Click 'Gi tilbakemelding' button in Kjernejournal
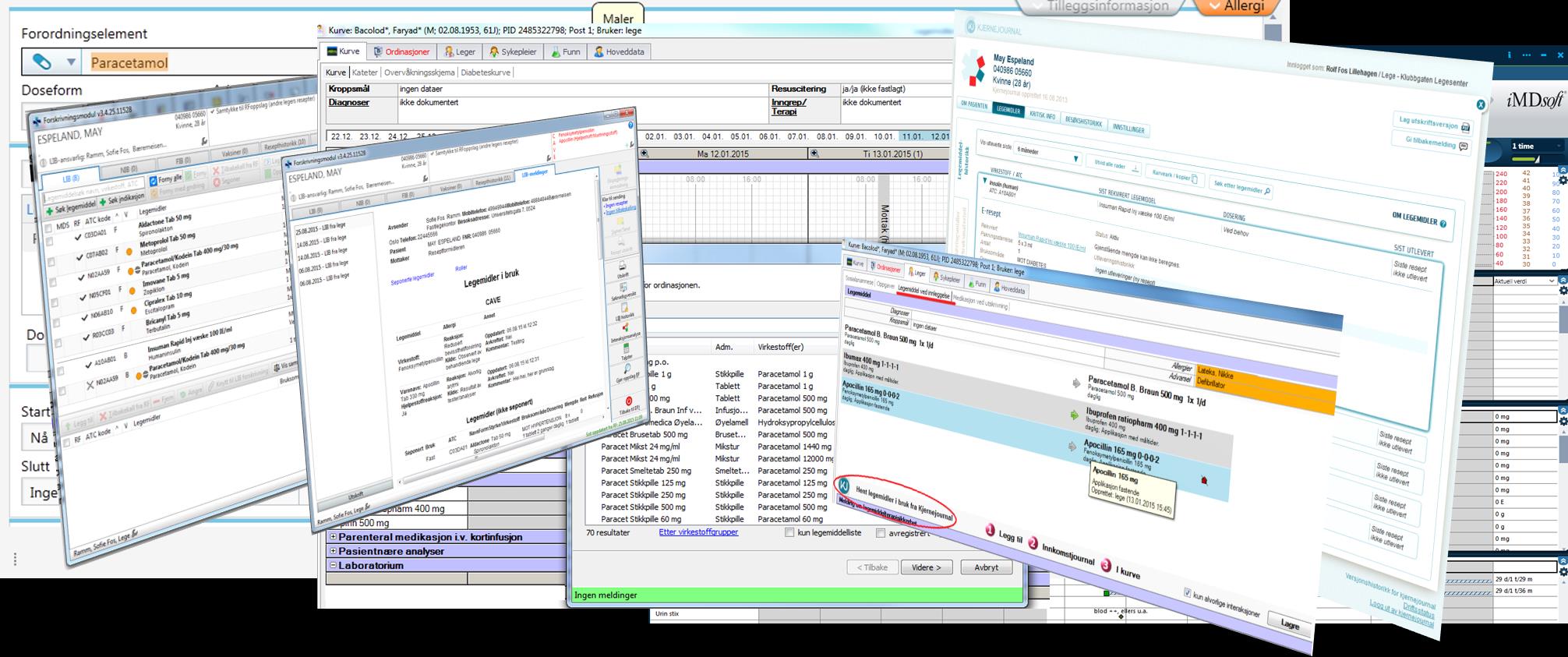Screen dimensions: 1568x657 [1430, 144]
